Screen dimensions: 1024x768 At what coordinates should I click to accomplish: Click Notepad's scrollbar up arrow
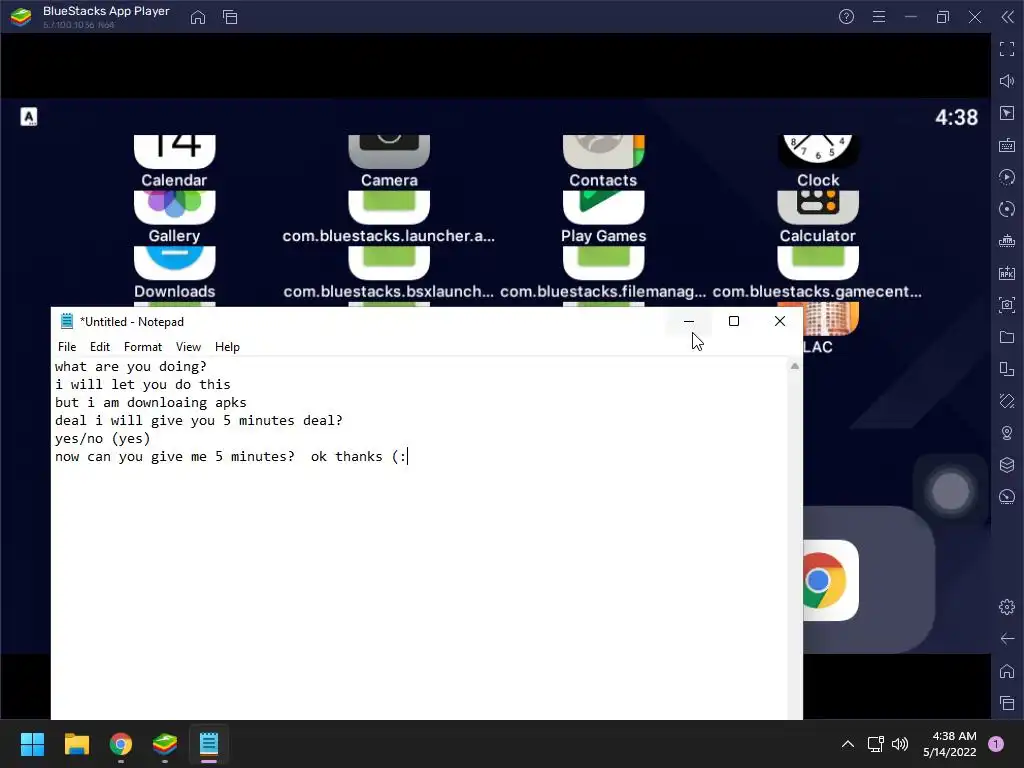click(x=795, y=366)
